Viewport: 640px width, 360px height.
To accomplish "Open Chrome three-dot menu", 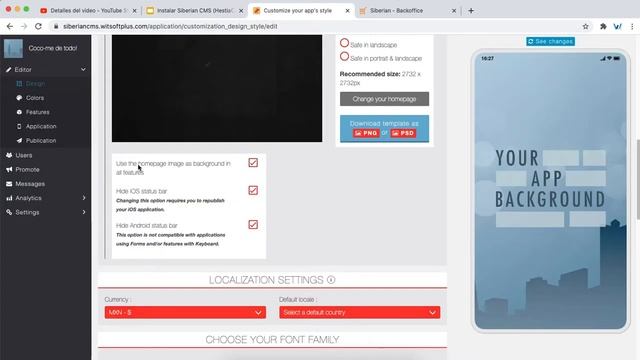I will pos(632,27).
